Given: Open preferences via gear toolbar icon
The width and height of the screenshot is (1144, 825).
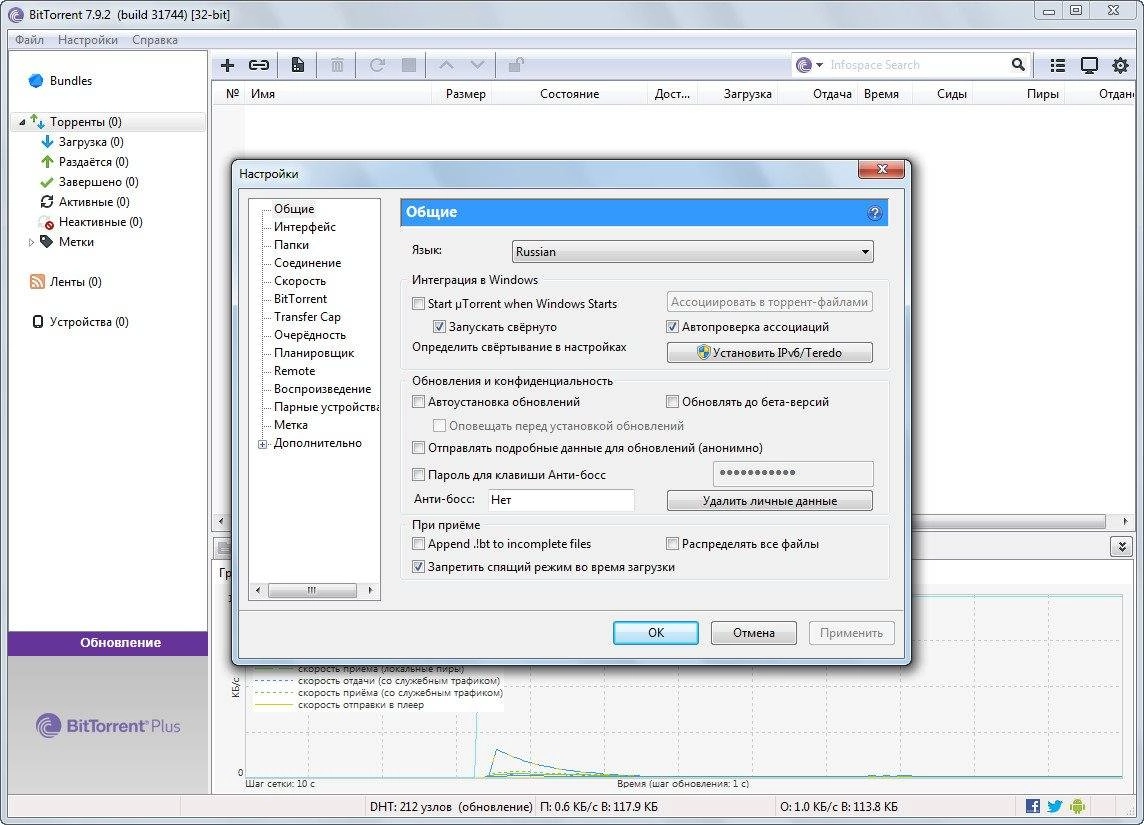Looking at the screenshot, I should (x=1120, y=65).
